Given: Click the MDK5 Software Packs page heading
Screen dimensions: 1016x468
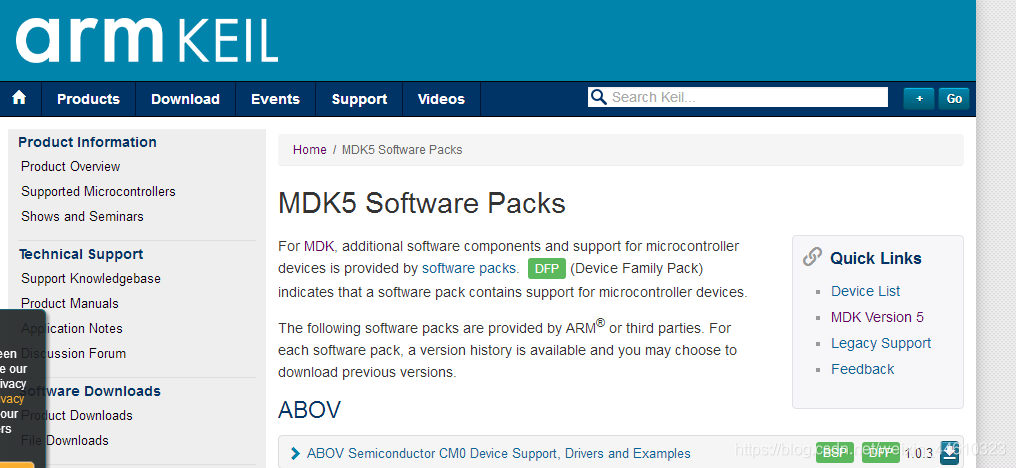Looking at the screenshot, I should (422, 203).
